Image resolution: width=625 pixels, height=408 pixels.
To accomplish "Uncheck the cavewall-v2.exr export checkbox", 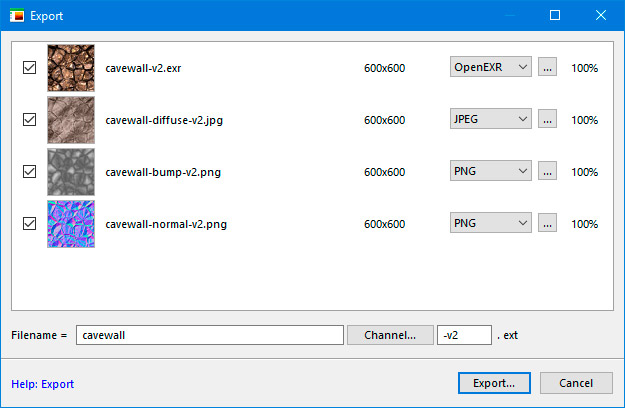I will coord(29,68).
